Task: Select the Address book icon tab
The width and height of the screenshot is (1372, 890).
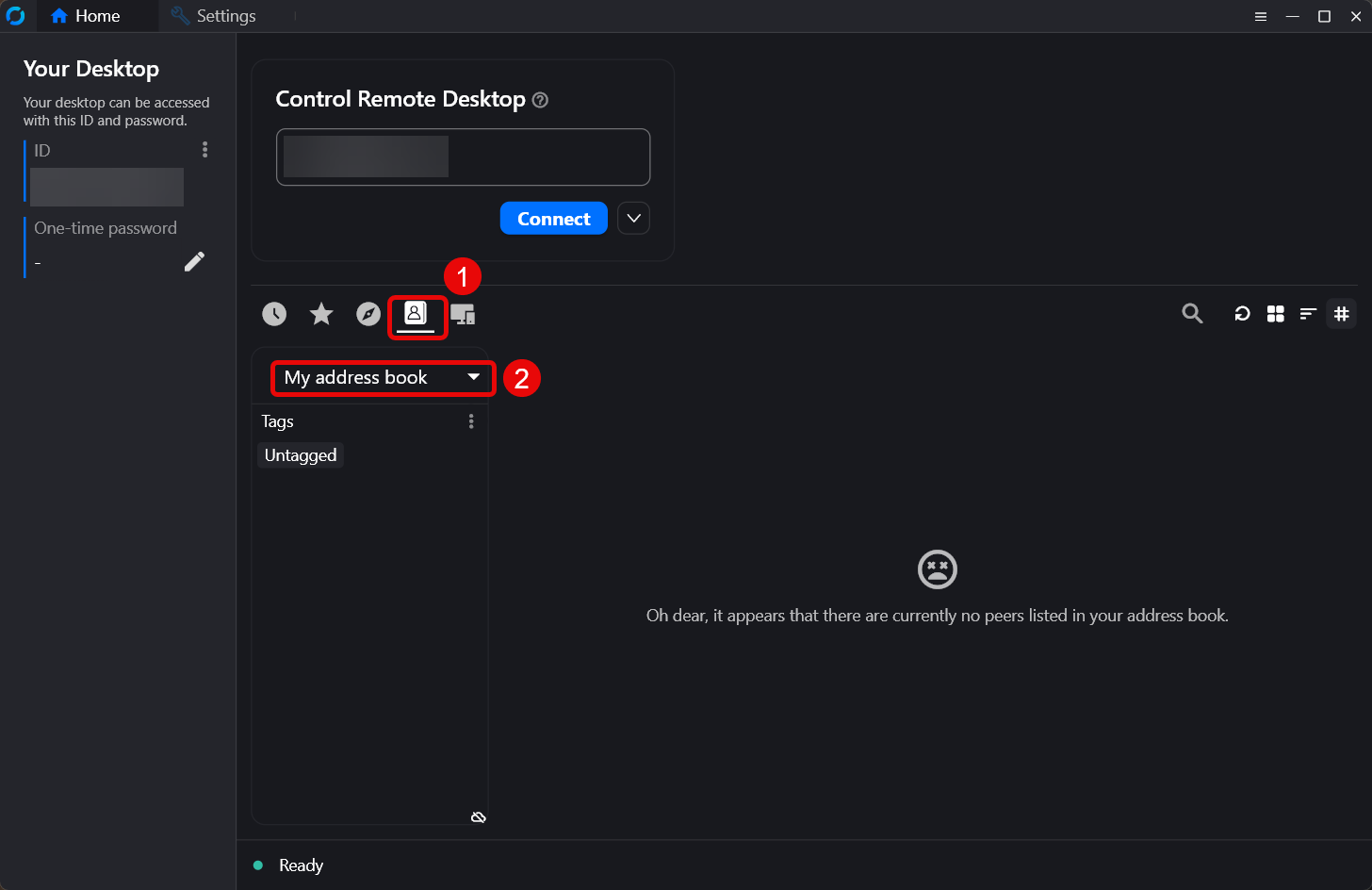Action: pyautogui.click(x=416, y=314)
